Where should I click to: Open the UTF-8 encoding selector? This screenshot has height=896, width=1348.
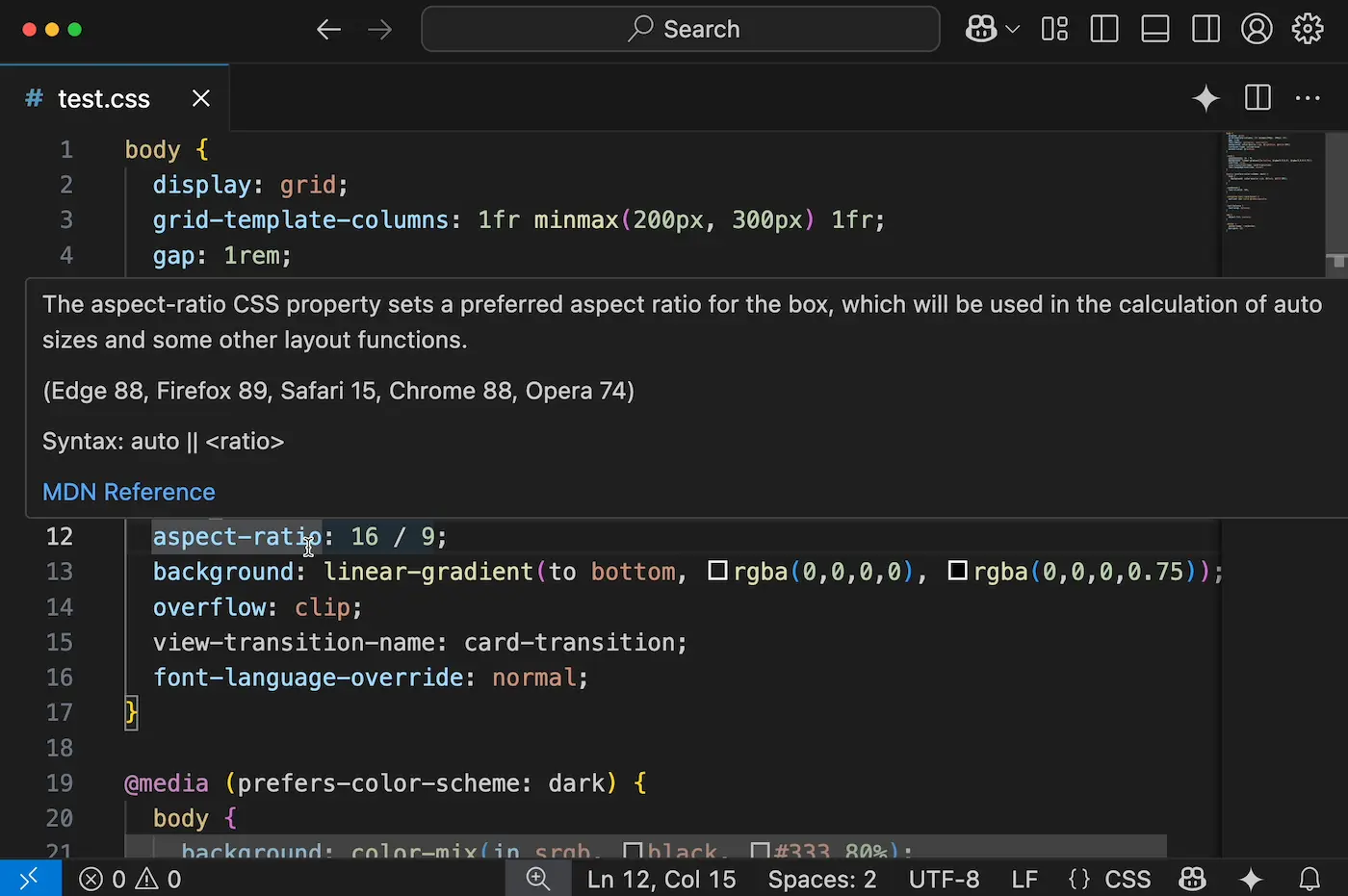pyautogui.click(x=944, y=879)
